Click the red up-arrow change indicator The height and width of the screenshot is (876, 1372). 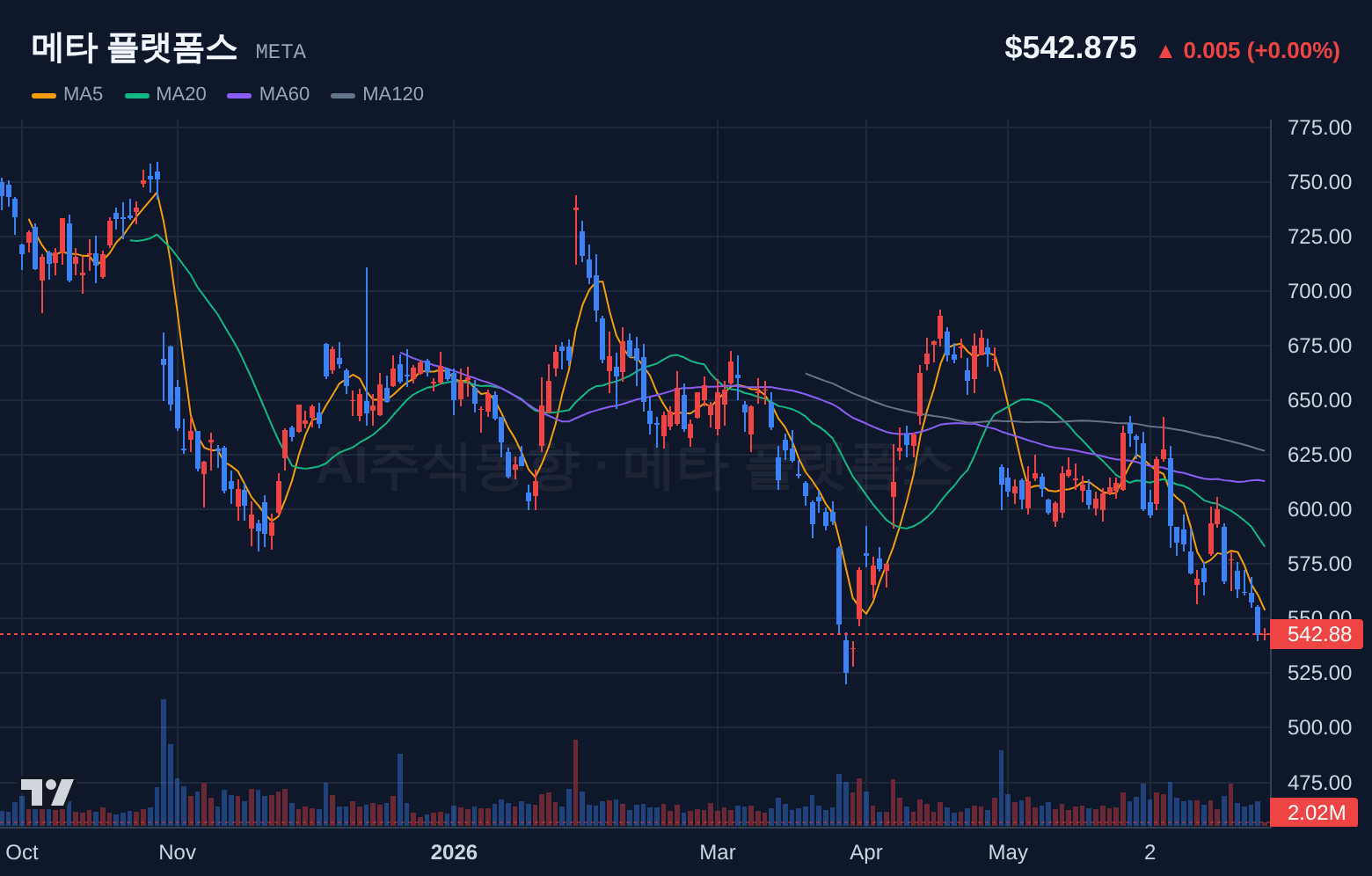[1165, 52]
